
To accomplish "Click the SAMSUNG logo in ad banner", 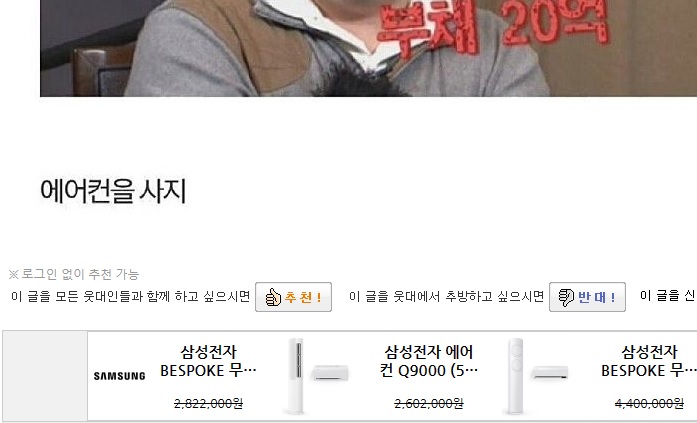I will click(x=119, y=376).
